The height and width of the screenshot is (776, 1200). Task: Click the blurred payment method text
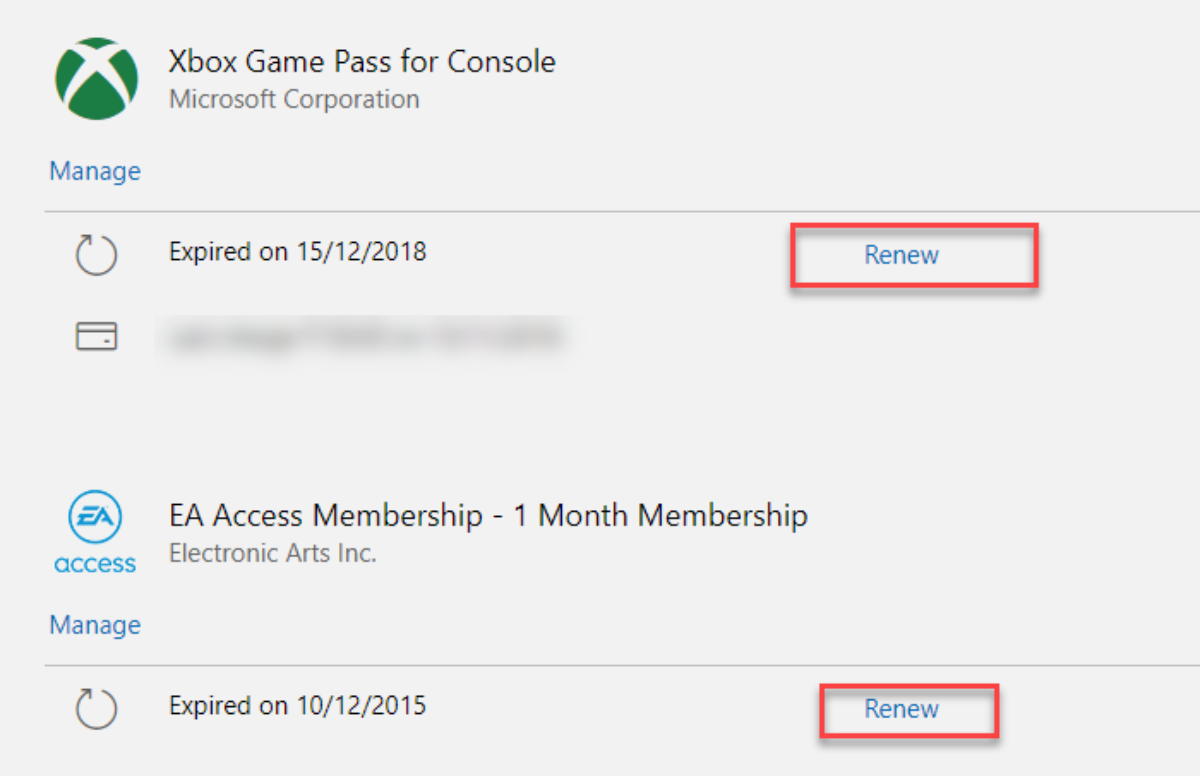(x=365, y=337)
